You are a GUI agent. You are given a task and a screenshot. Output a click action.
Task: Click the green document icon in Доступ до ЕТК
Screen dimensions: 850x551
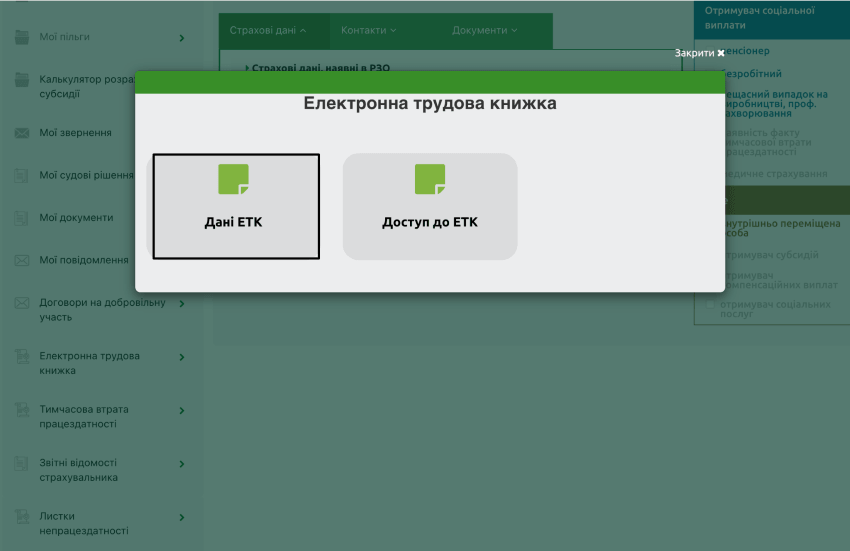coord(430,179)
